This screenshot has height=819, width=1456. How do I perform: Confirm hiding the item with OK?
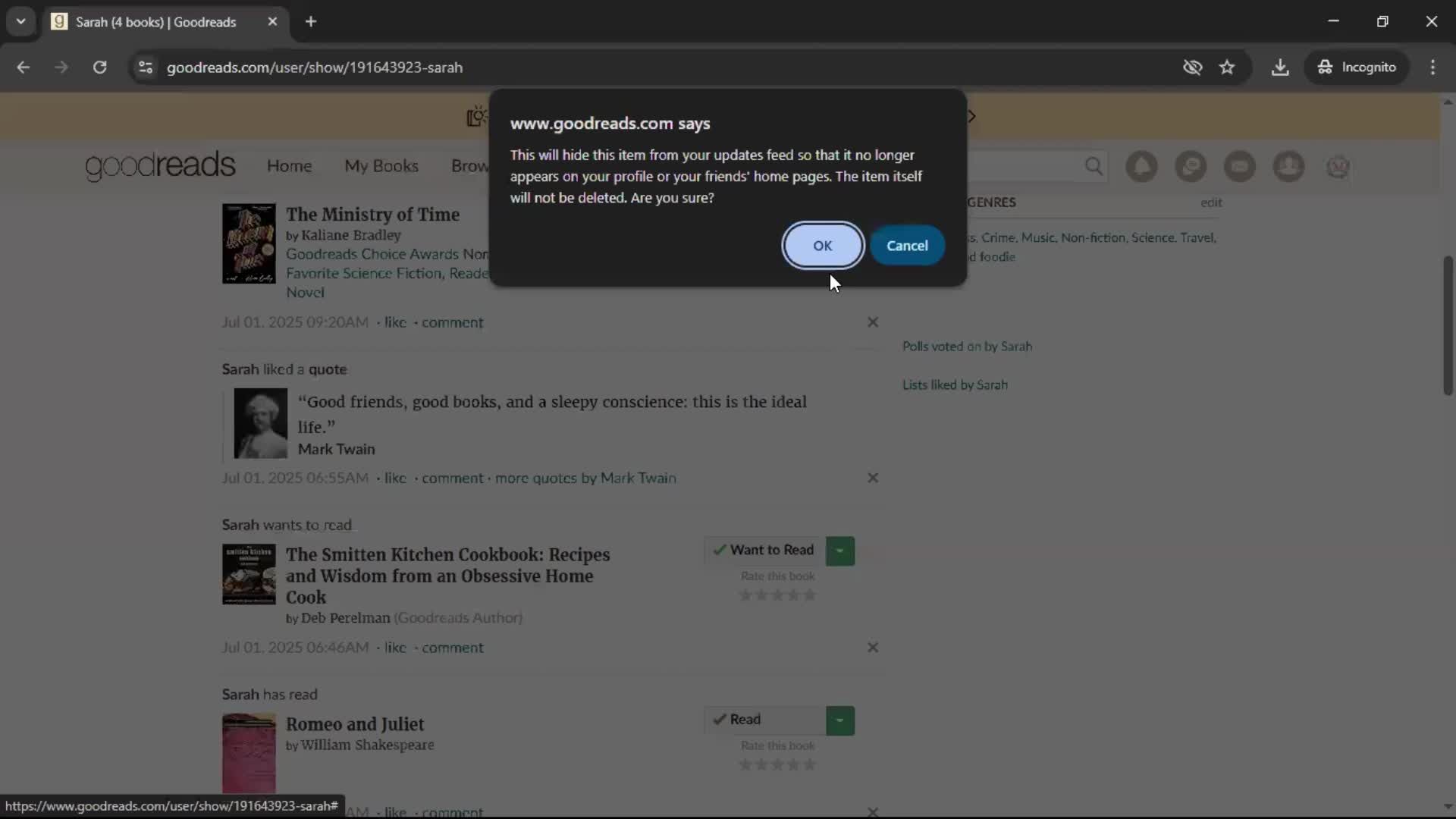tap(823, 246)
